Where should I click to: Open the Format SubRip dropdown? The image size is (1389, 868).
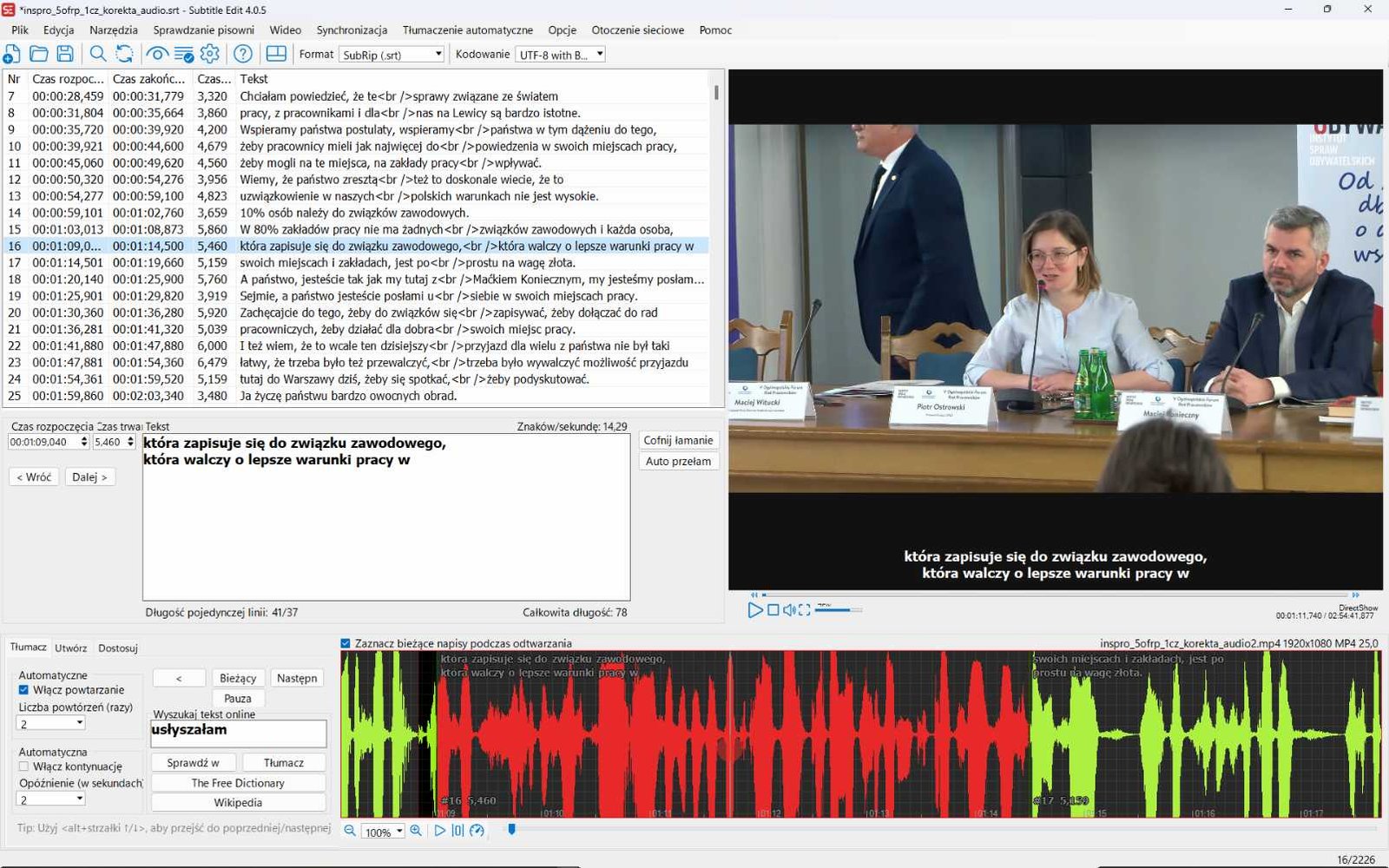pos(392,55)
